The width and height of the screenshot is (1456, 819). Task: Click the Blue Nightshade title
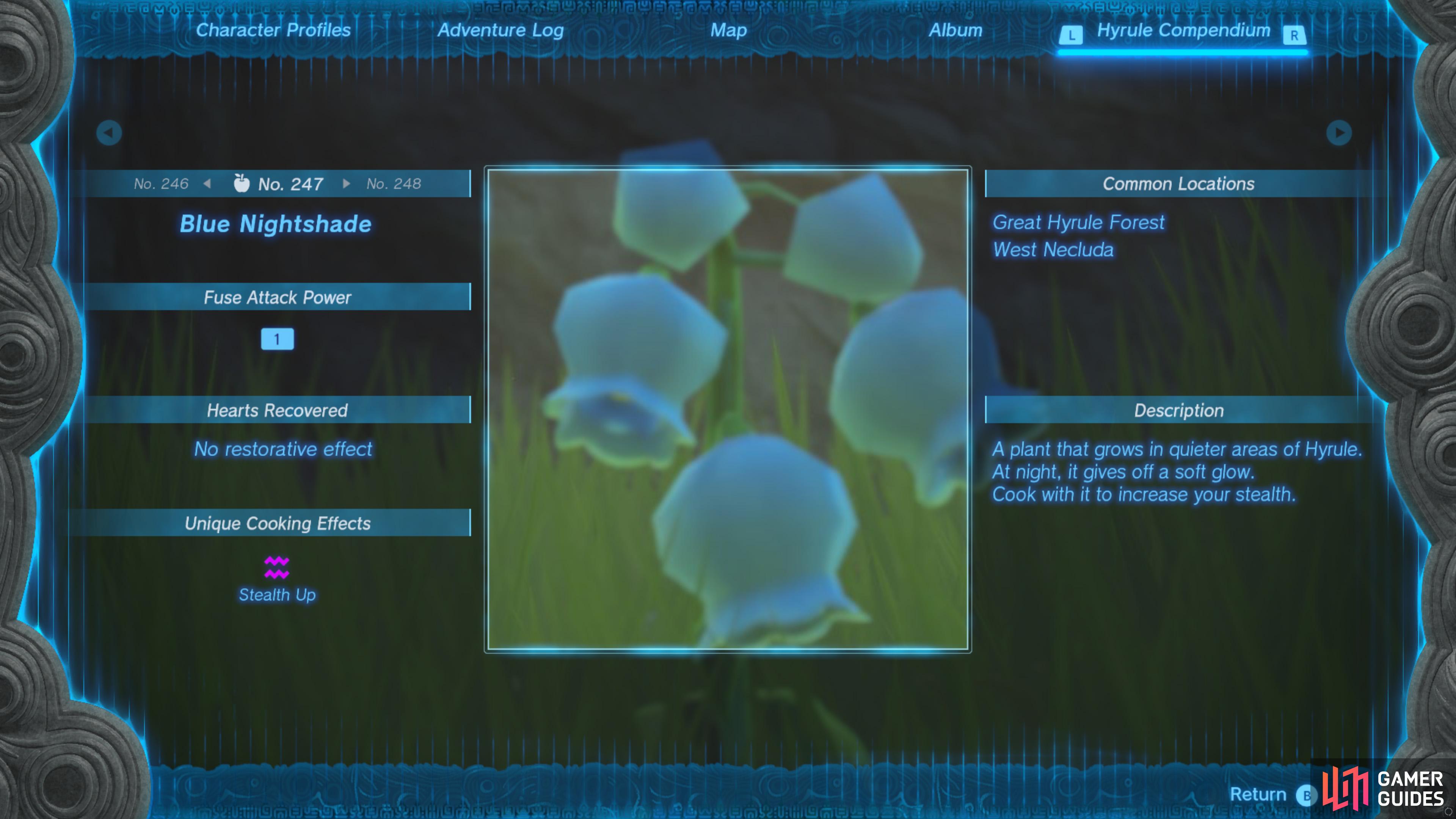(276, 224)
